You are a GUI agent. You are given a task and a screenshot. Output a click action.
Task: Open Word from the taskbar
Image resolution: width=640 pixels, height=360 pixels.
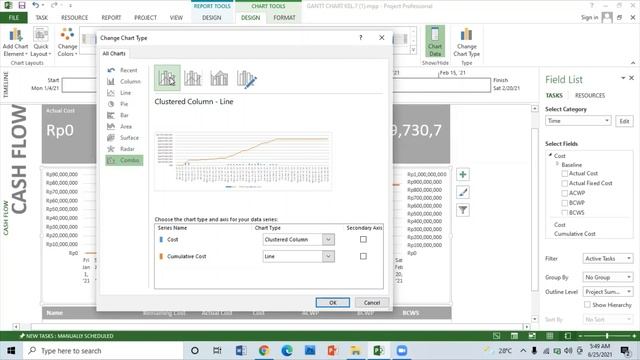(241, 351)
